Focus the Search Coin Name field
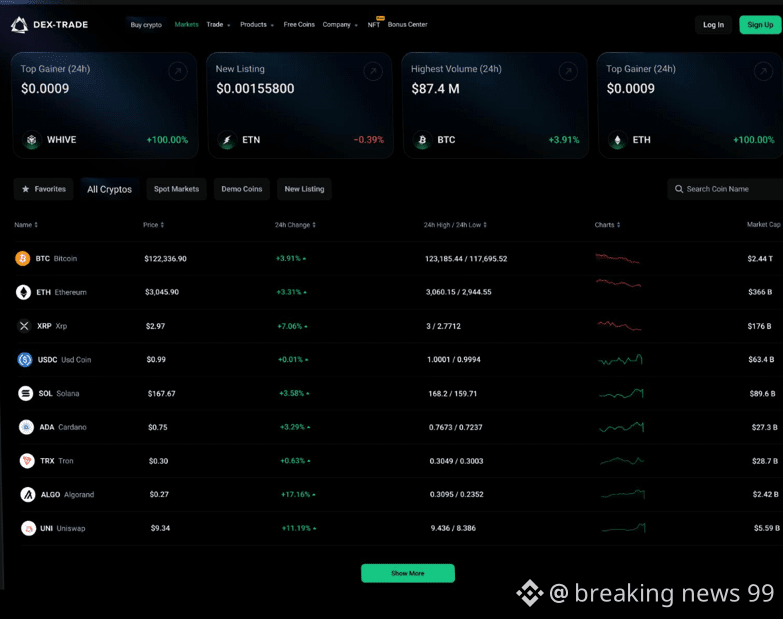The image size is (783, 619). coord(725,189)
